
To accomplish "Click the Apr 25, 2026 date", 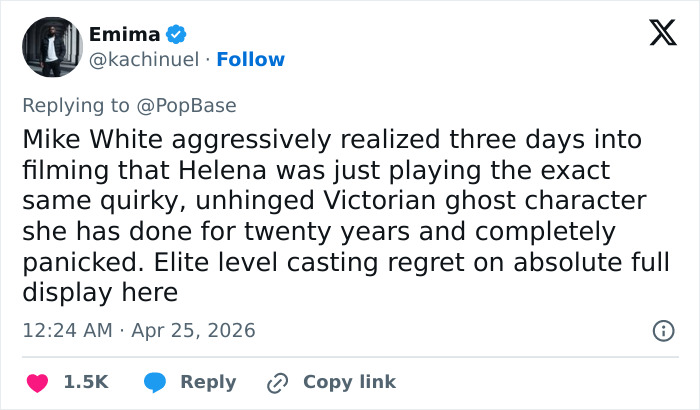I will 191,329.
